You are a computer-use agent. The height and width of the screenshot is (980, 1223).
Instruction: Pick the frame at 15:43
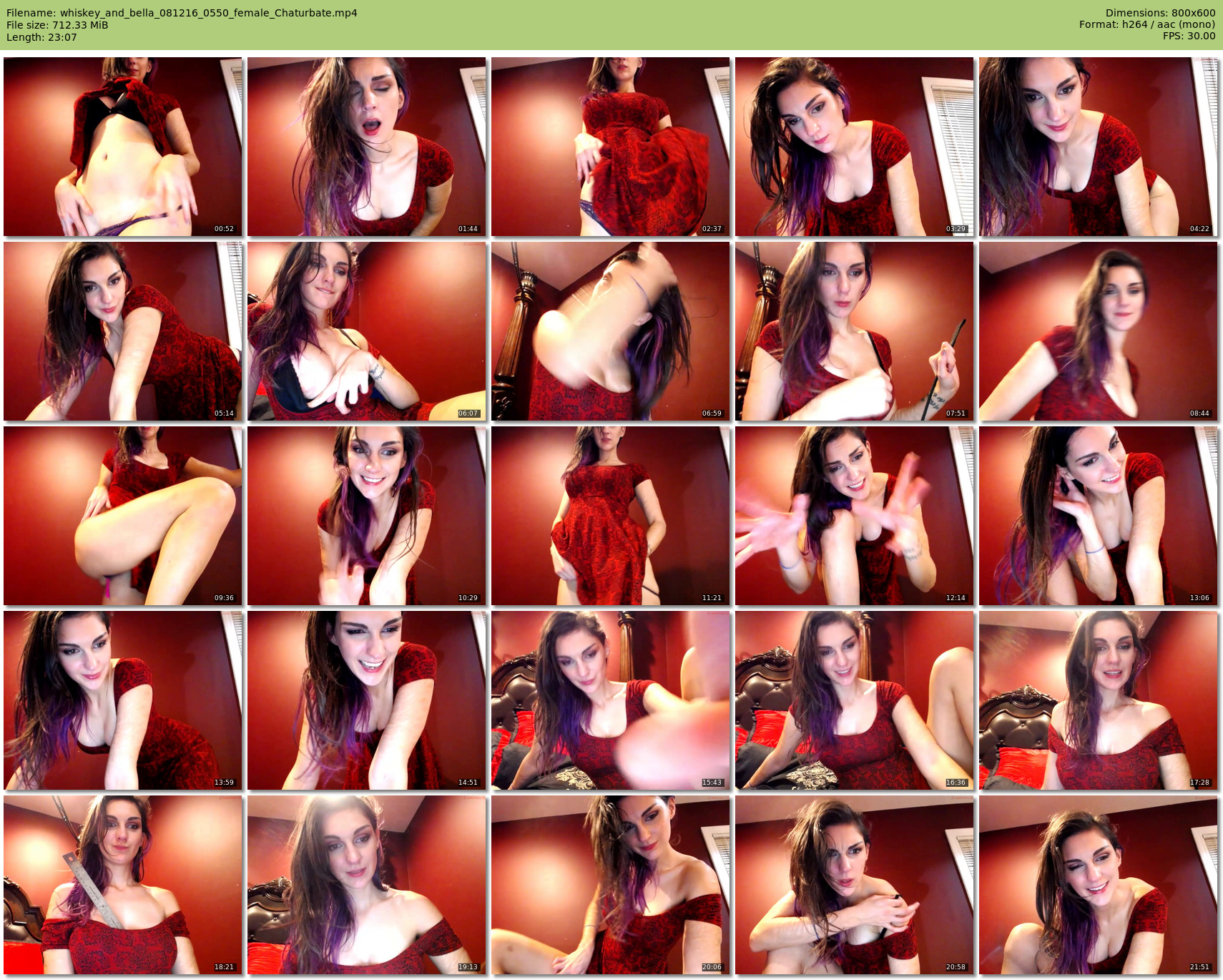pyautogui.click(x=610, y=700)
